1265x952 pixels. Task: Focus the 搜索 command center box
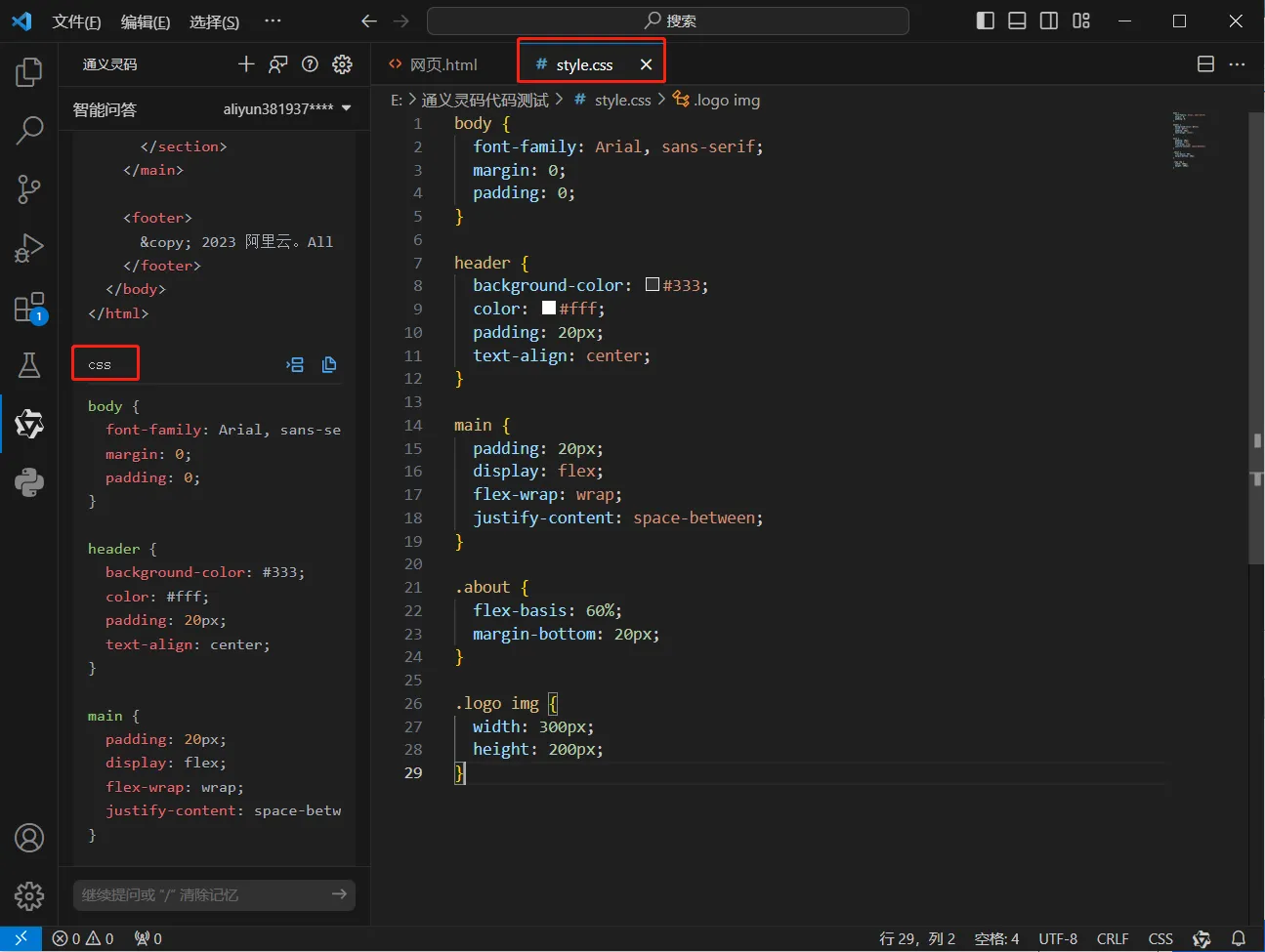668,21
